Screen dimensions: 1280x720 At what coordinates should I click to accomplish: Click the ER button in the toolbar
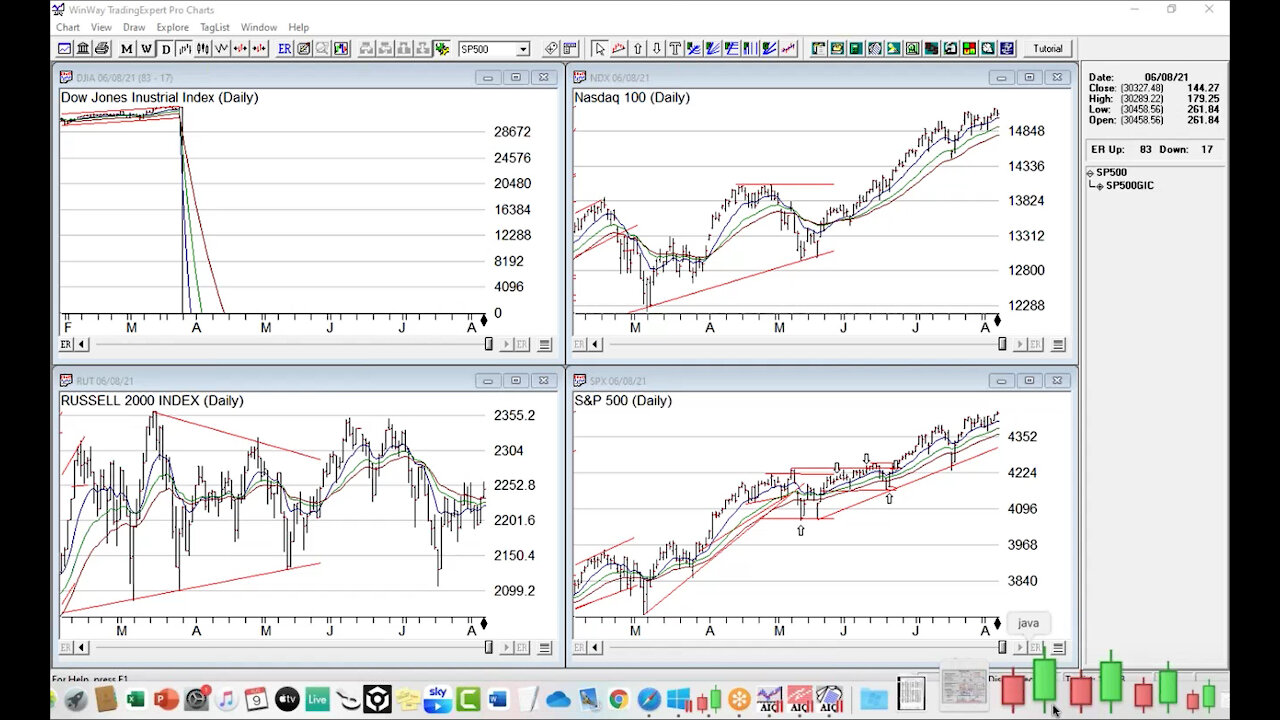[285, 48]
